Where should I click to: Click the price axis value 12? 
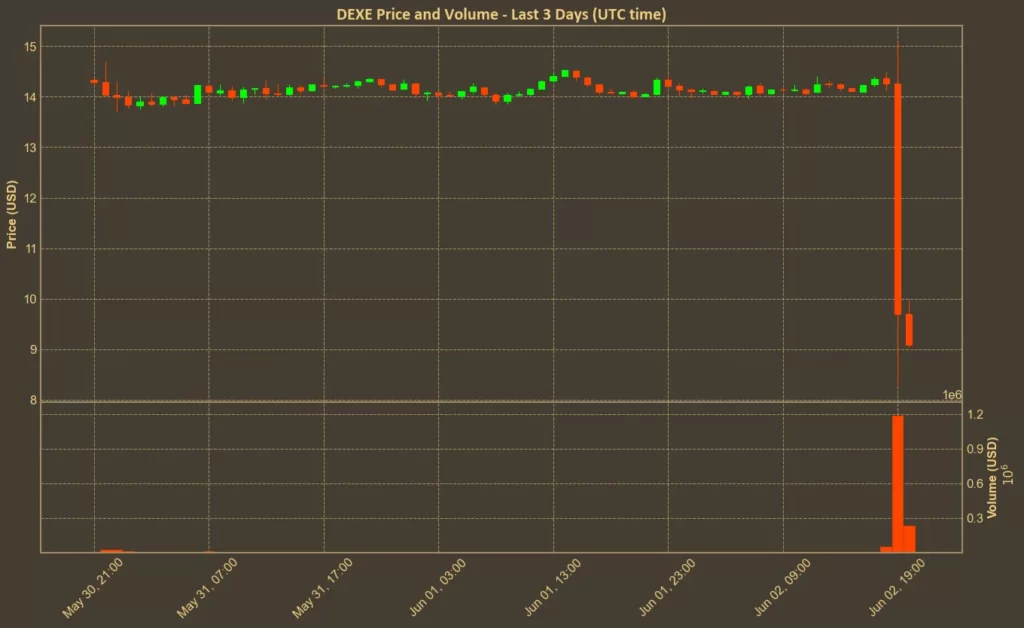[30, 198]
